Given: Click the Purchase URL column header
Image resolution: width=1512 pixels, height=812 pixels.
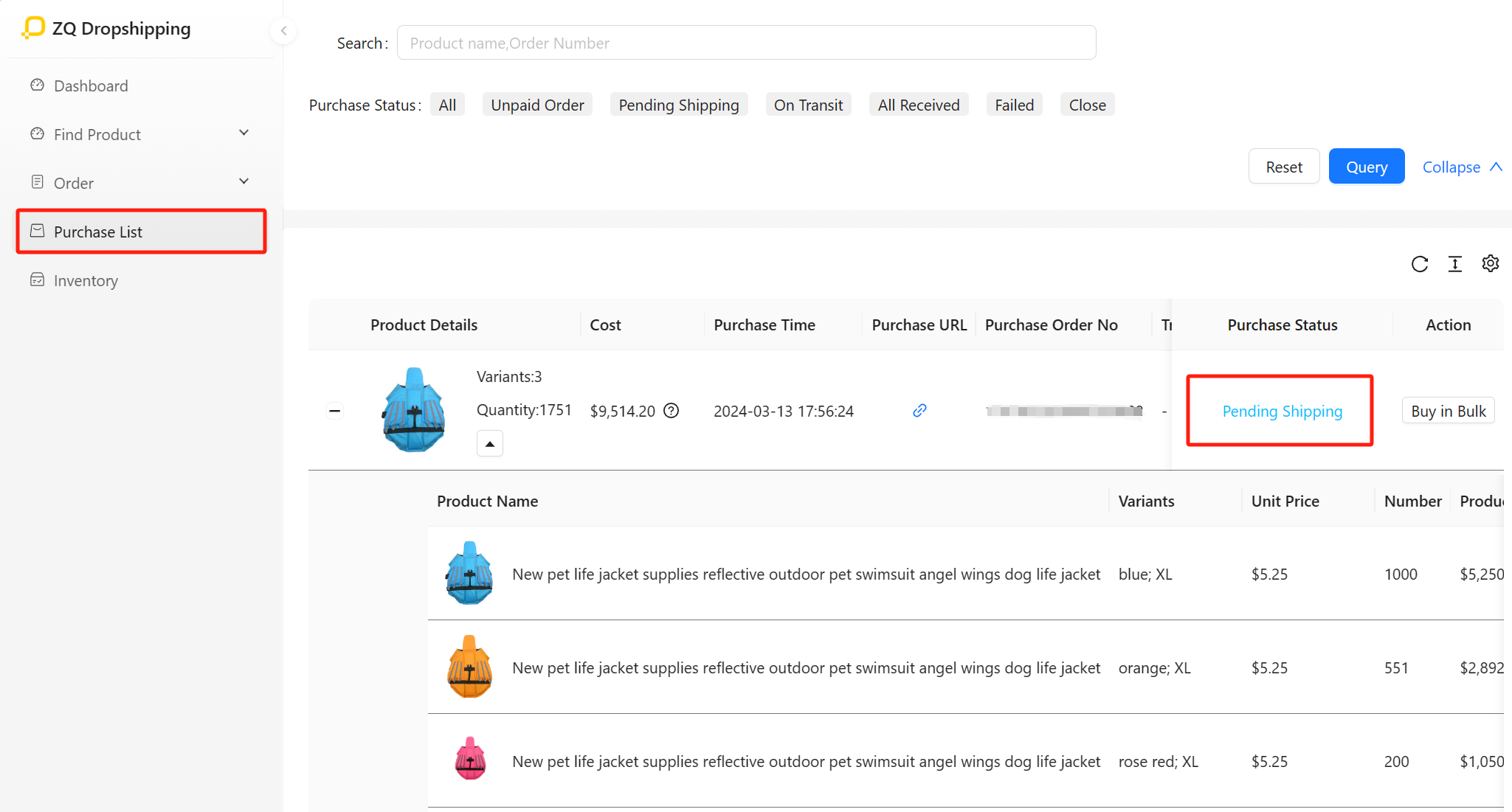Looking at the screenshot, I should [x=919, y=325].
